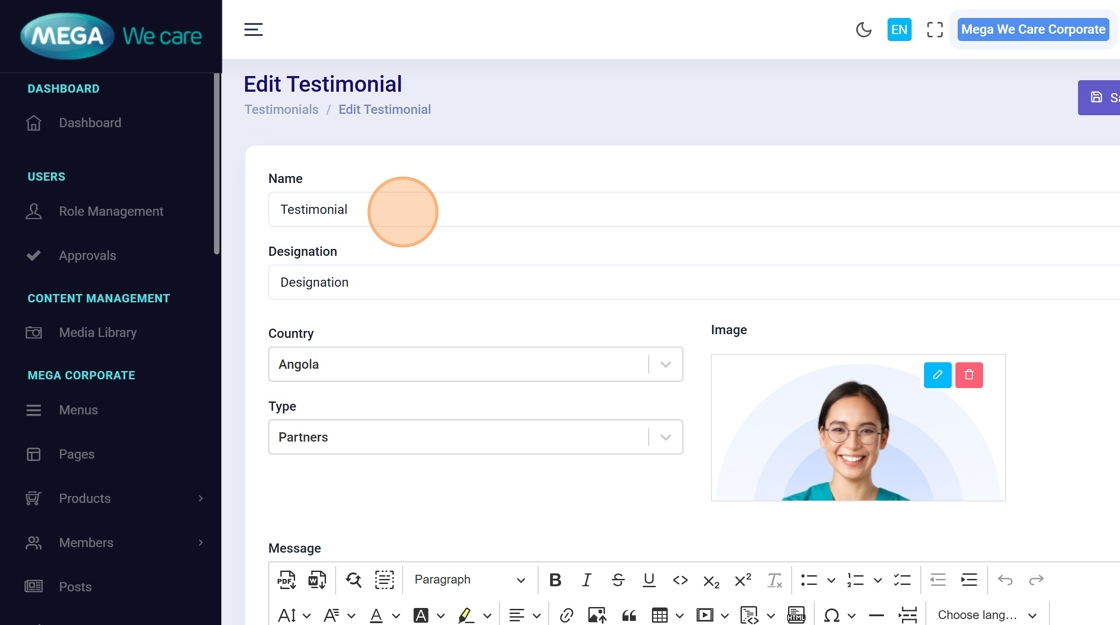Go to Testimonials breadcrumb link
This screenshot has height=625, width=1120.
(x=281, y=110)
